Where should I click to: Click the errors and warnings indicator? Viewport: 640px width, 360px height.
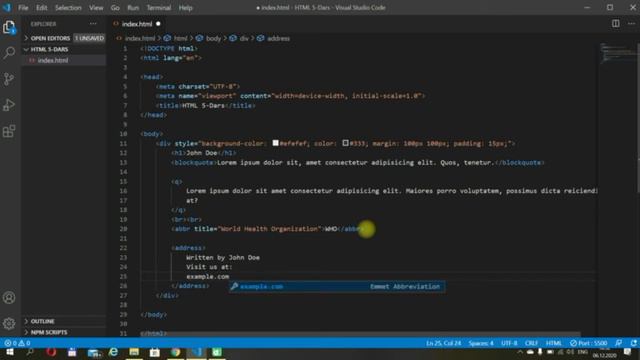[17, 343]
